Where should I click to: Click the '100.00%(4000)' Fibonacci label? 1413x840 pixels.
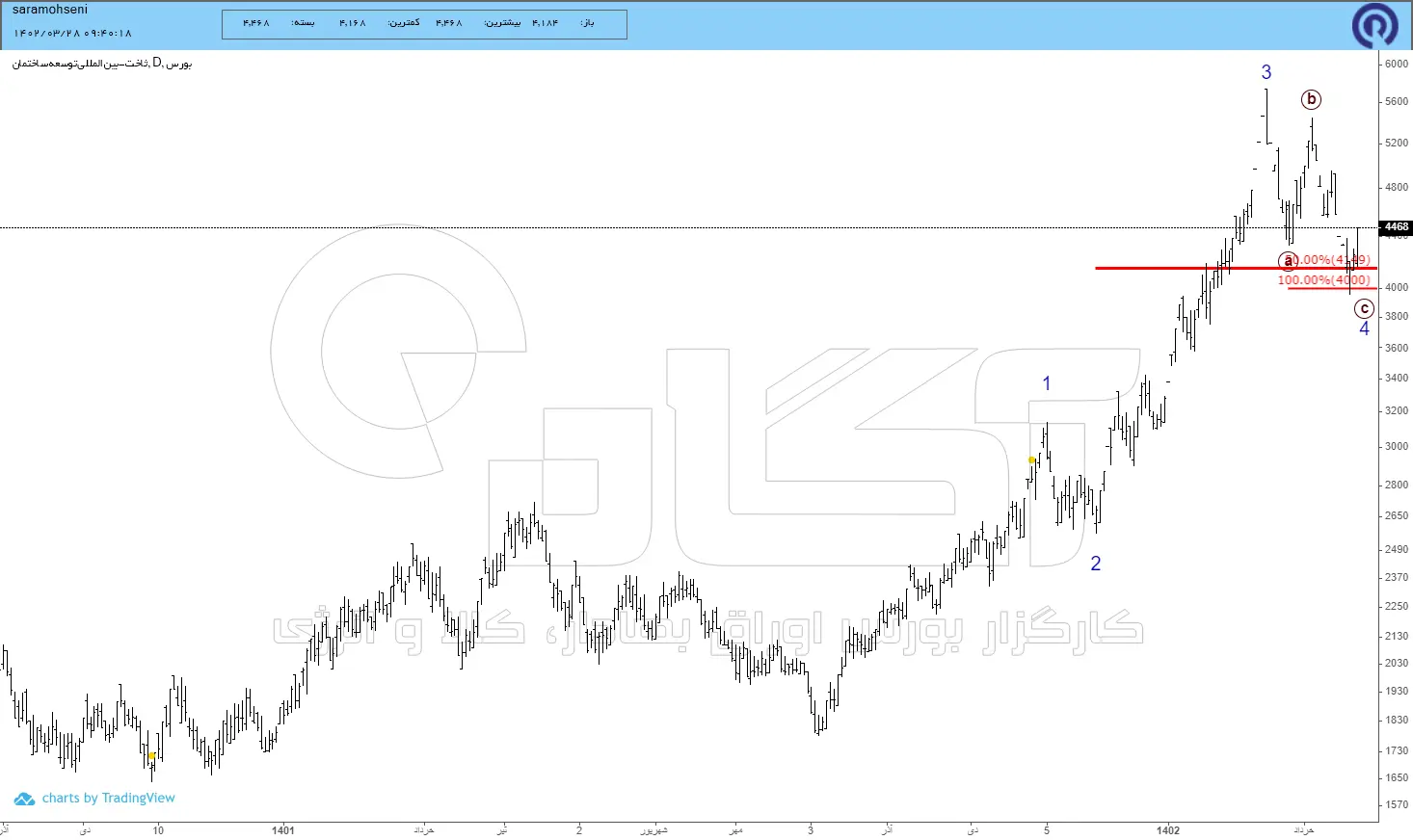click(x=1324, y=280)
